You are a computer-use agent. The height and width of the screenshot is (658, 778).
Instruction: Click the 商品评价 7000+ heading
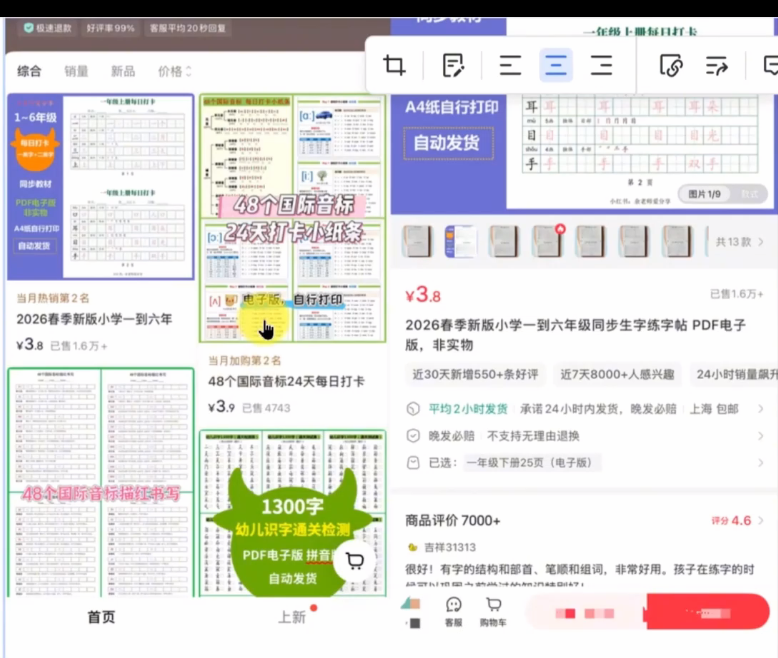[x=453, y=521]
